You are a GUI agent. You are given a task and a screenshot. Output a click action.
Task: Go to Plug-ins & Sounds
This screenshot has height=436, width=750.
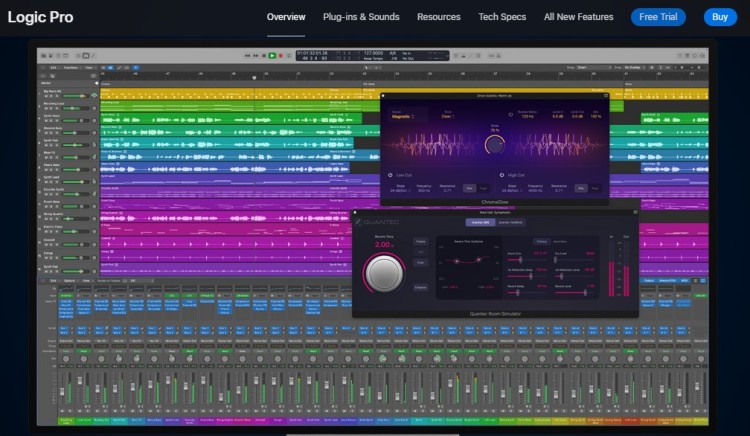(361, 17)
